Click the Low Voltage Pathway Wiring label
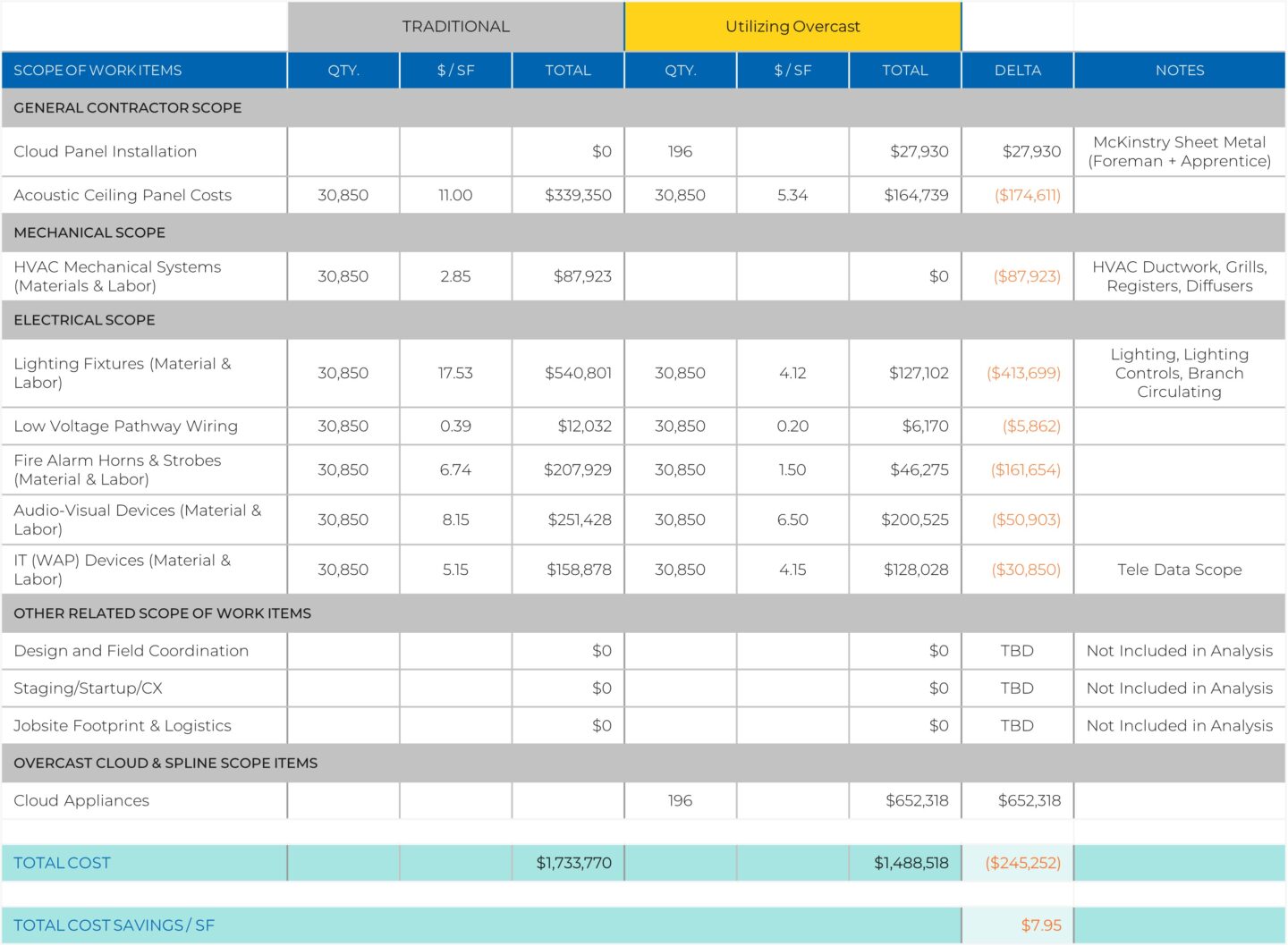Image resolution: width=1288 pixels, height=946 pixels. pyautogui.click(x=126, y=427)
